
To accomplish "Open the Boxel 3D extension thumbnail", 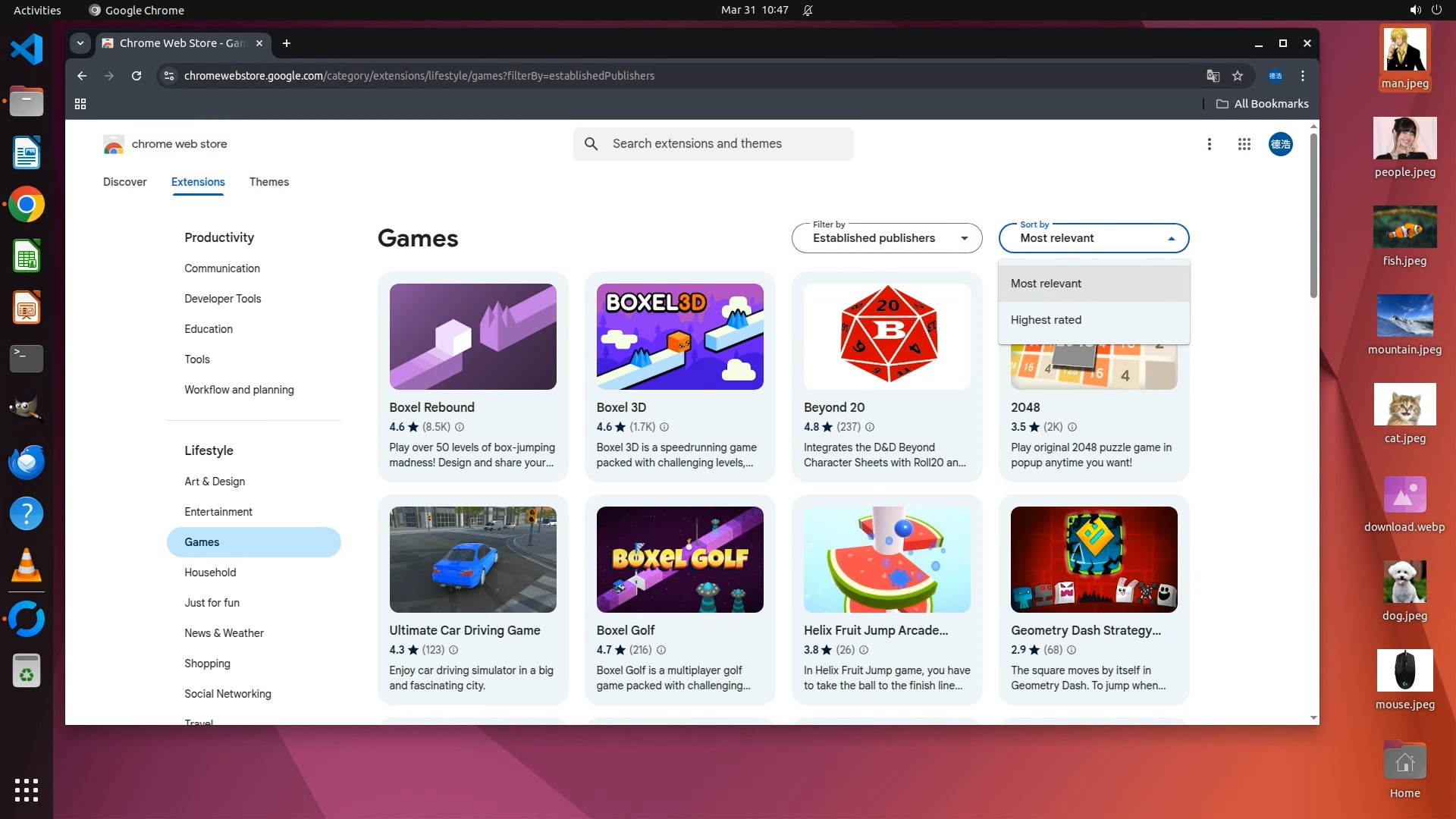I will [x=679, y=337].
